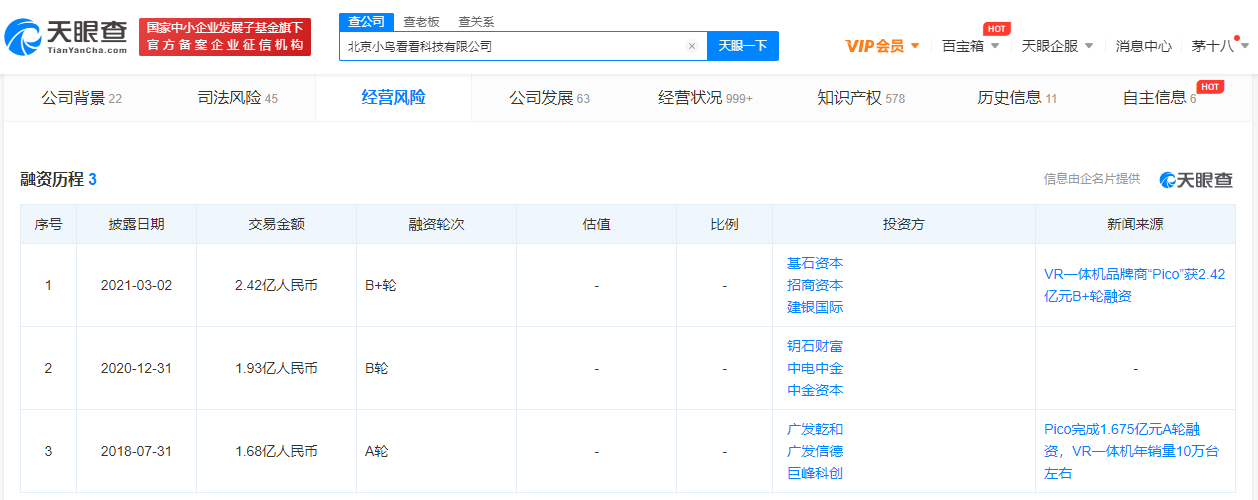Switch to 公司发展 tab

(549, 98)
